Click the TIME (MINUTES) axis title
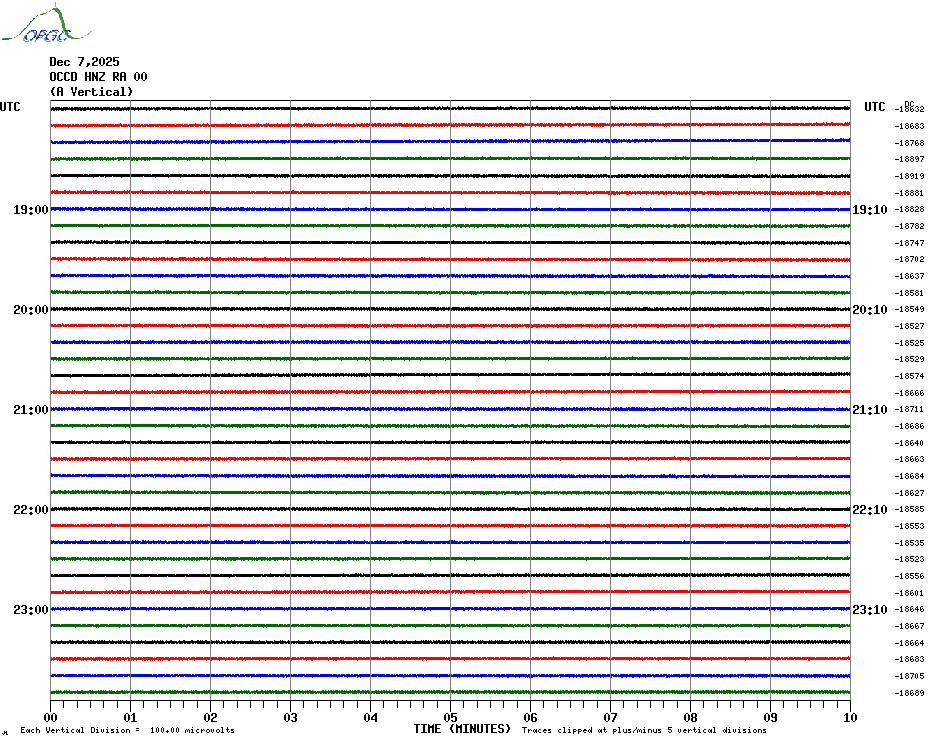 tap(462, 729)
